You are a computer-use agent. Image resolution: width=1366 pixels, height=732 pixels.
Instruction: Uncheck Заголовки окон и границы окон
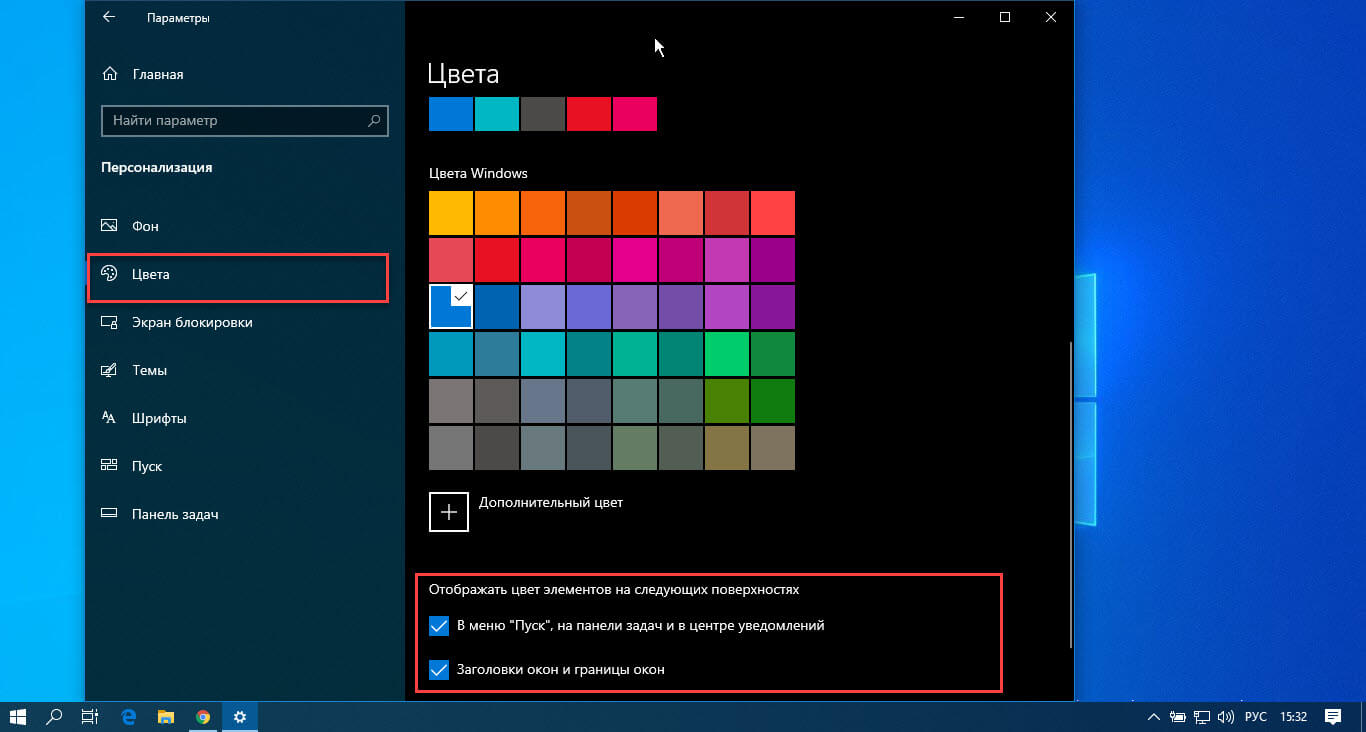coord(438,670)
